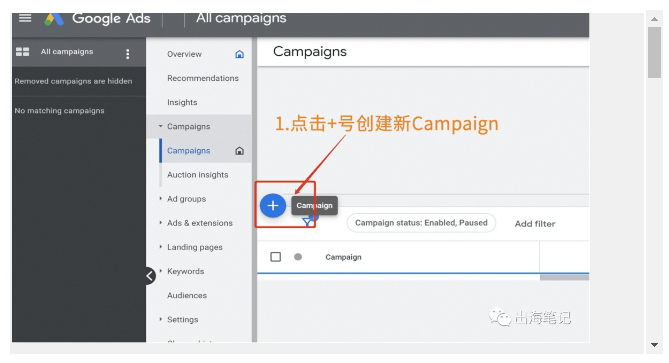The width and height of the screenshot is (669, 363).
Task: Expand the Landing pages section
Action: [x=160, y=247]
